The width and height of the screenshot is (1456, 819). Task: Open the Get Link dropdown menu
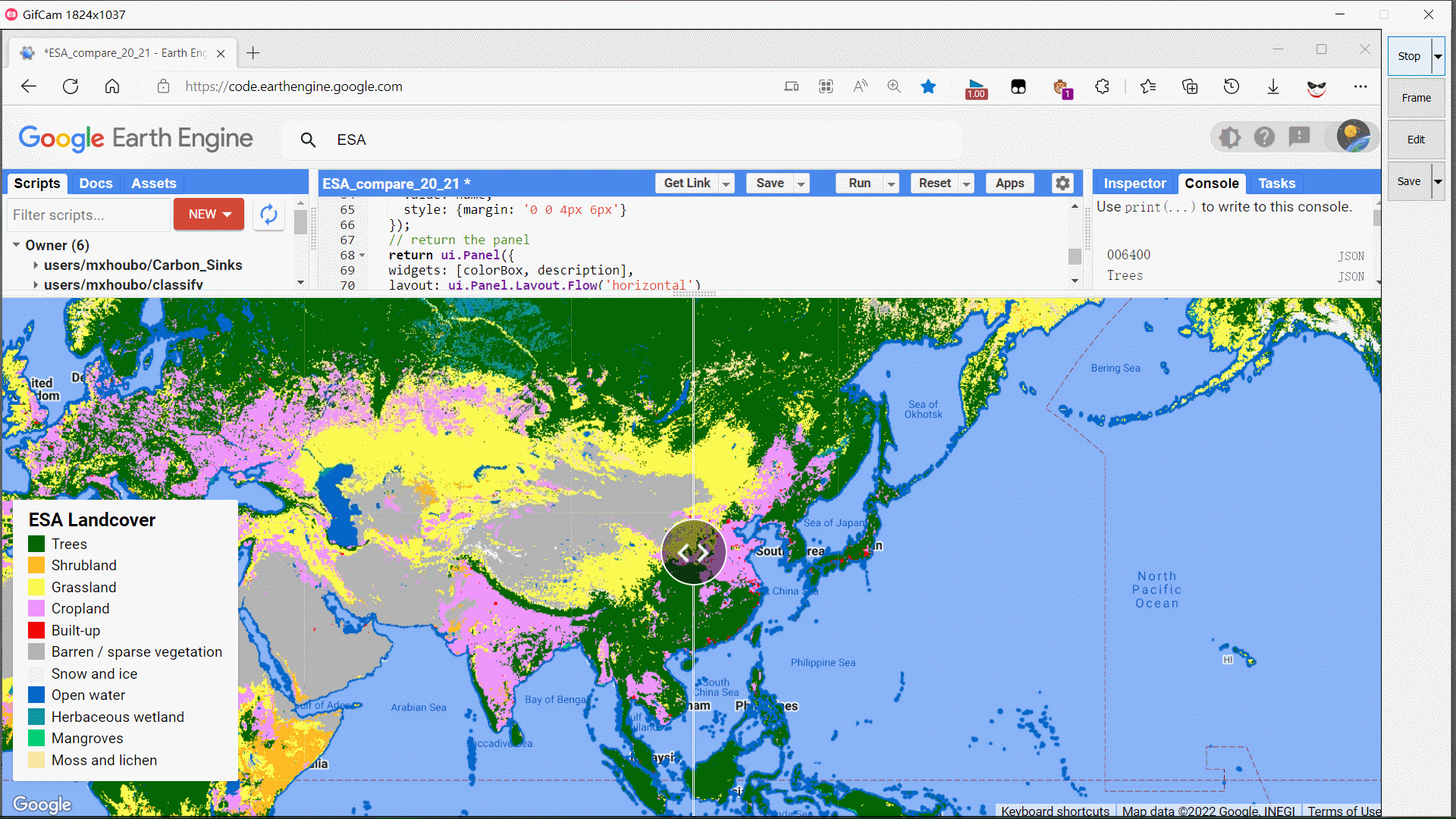click(x=726, y=183)
